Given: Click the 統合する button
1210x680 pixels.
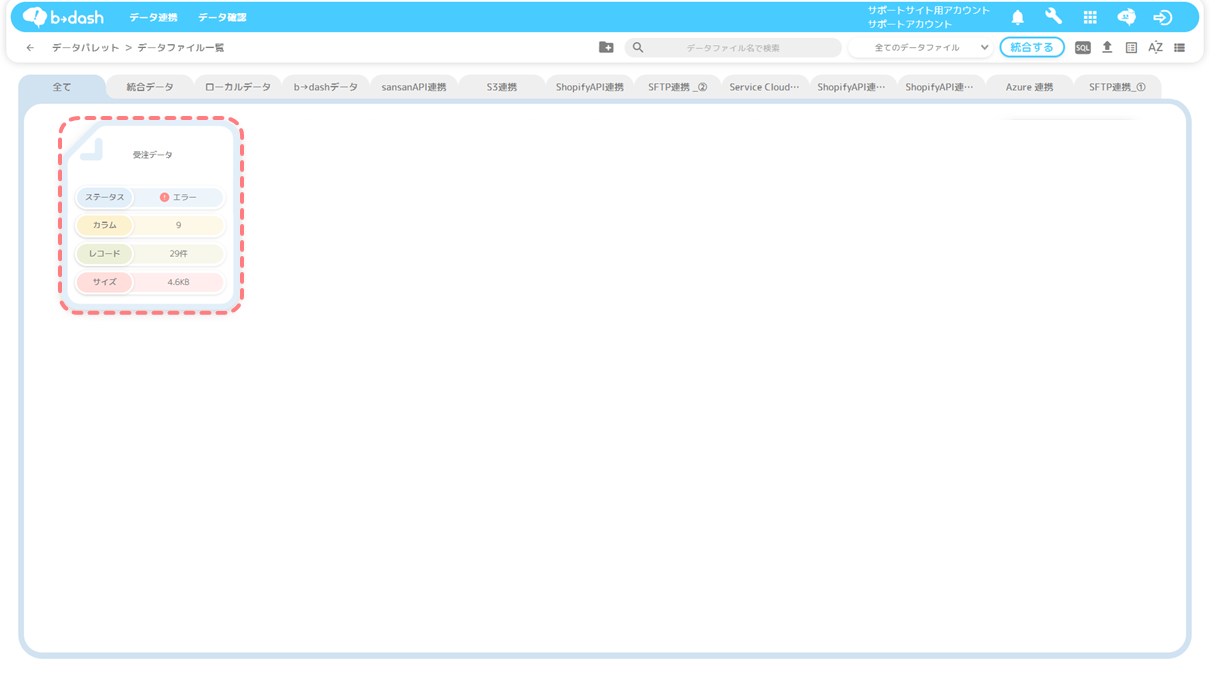Looking at the screenshot, I should point(1032,47).
